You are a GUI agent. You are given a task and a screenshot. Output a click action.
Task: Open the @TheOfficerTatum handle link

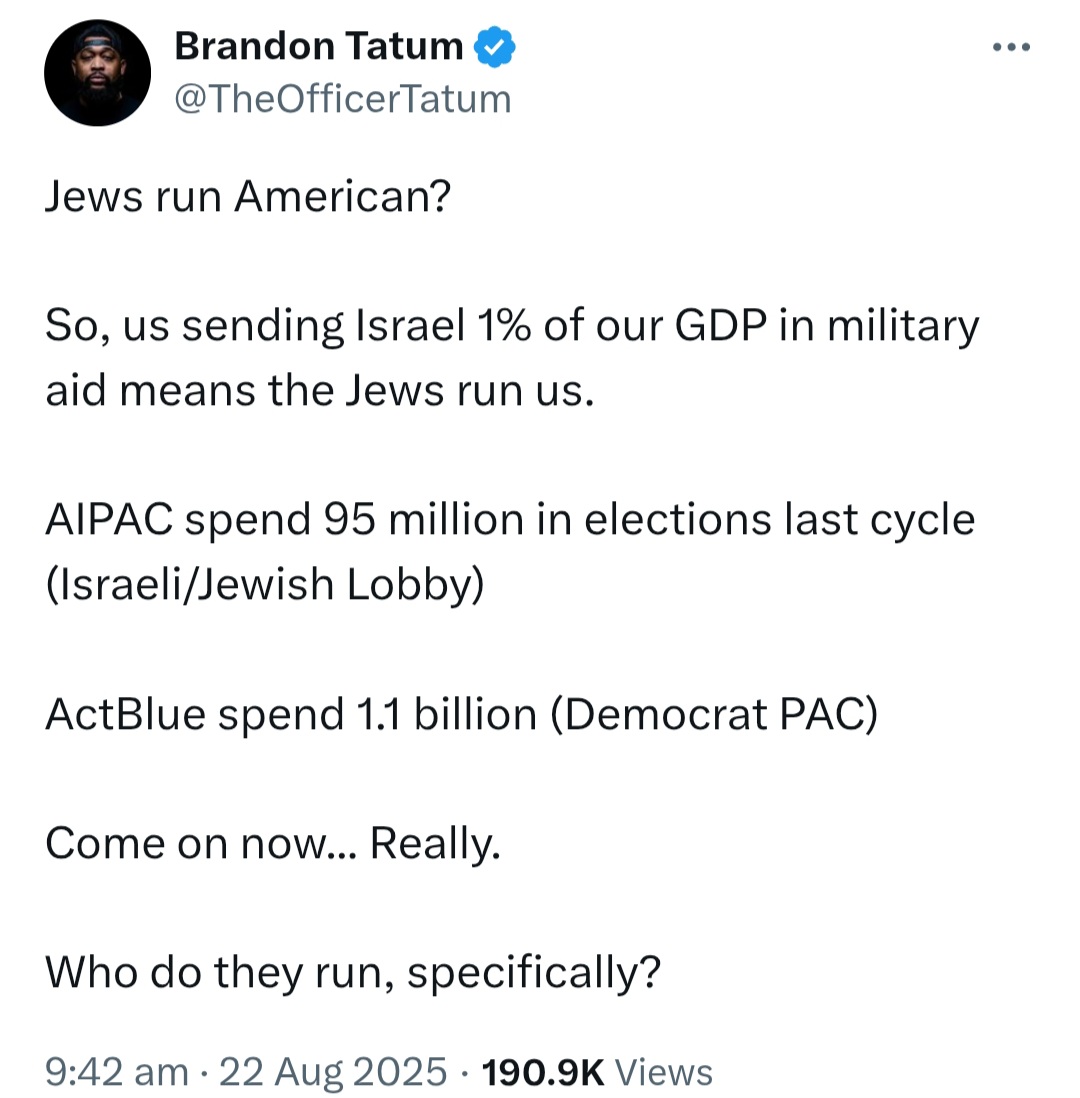343,98
